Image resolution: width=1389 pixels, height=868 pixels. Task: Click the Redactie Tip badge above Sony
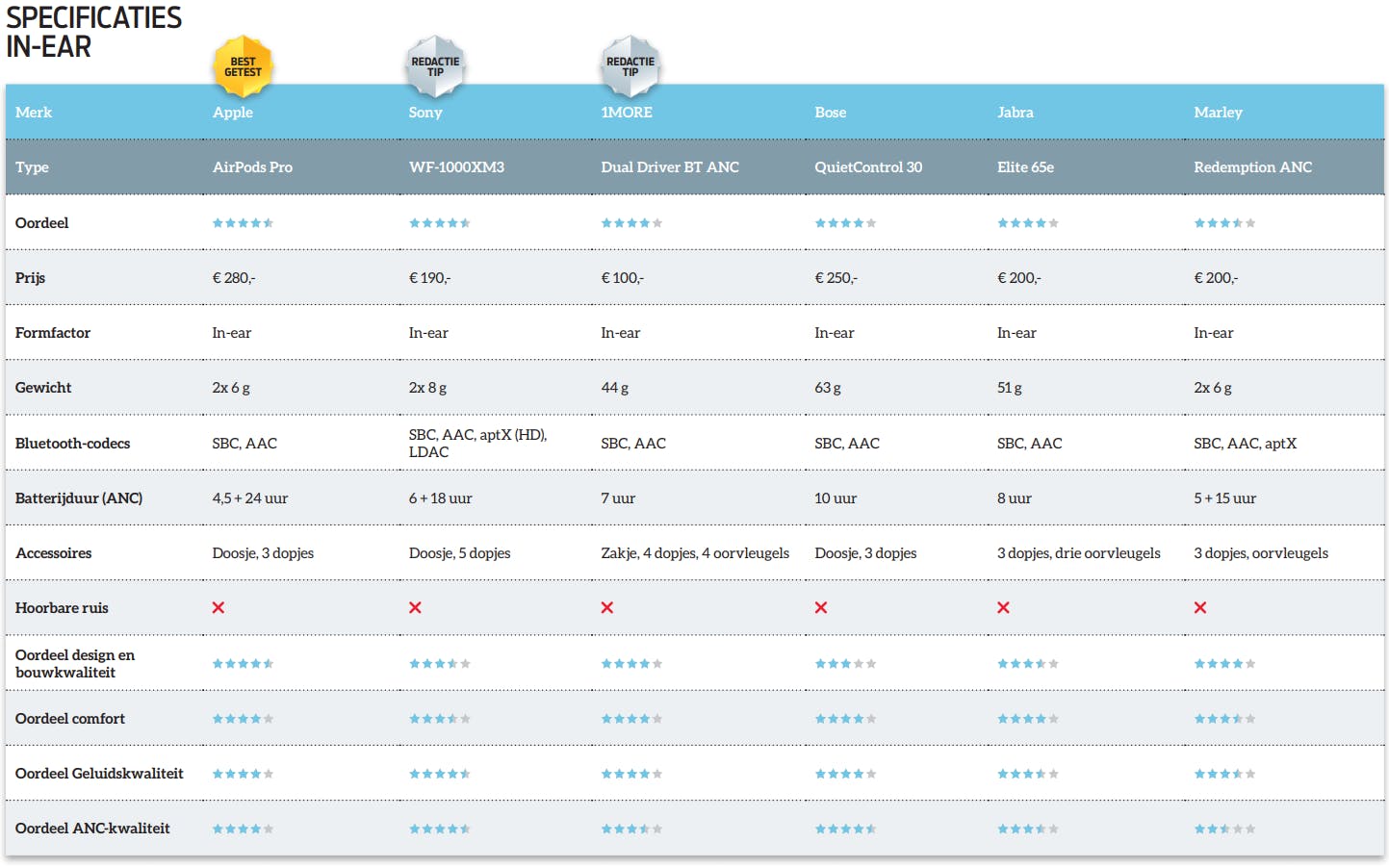tap(435, 66)
